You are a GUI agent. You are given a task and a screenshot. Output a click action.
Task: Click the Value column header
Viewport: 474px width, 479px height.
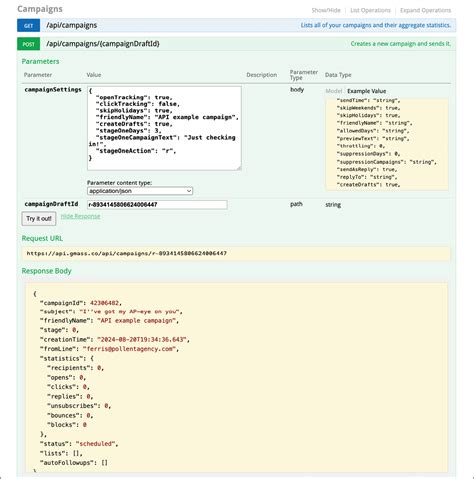tap(94, 75)
